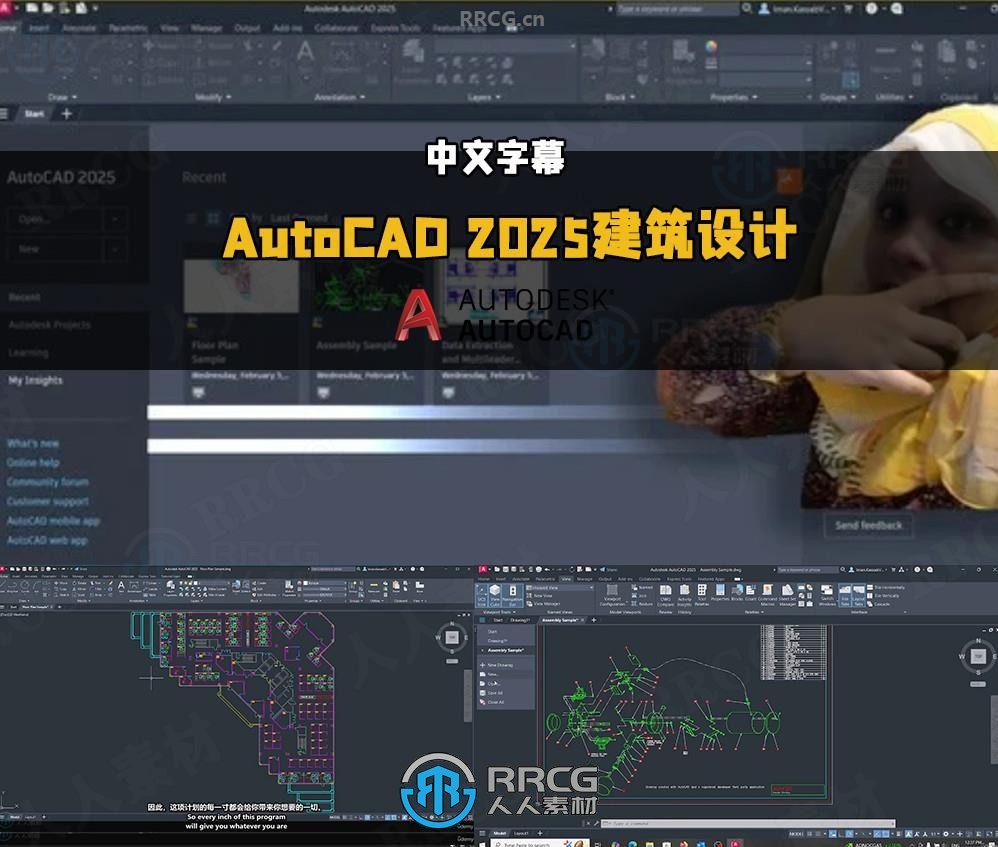Click Text tool icon in Start window ribbon

[x=306, y=51]
